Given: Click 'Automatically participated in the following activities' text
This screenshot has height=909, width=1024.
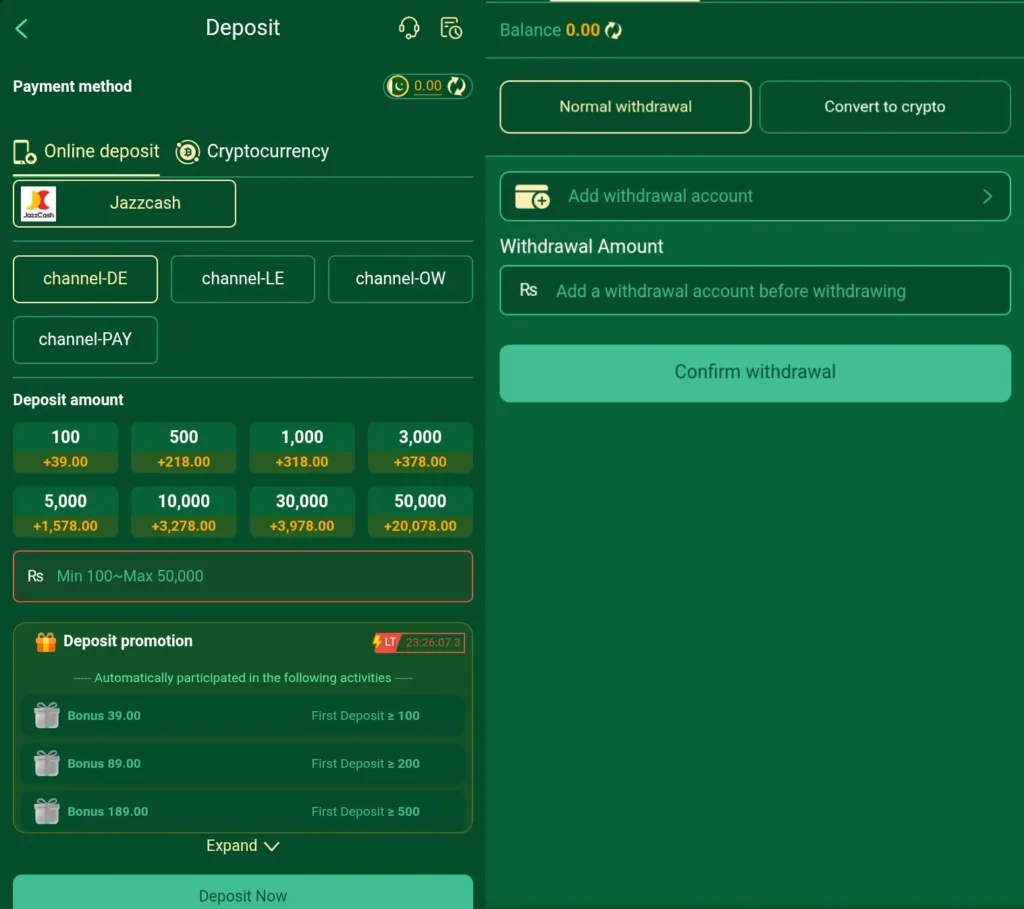Looking at the screenshot, I should (242, 678).
